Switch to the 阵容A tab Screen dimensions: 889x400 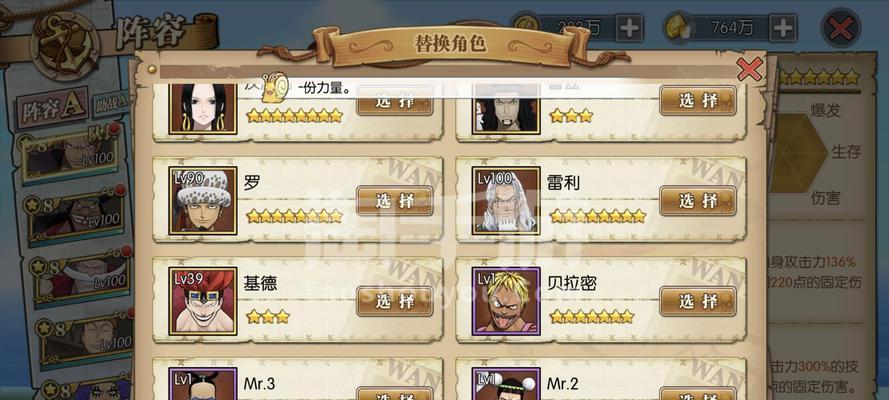click(54, 109)
